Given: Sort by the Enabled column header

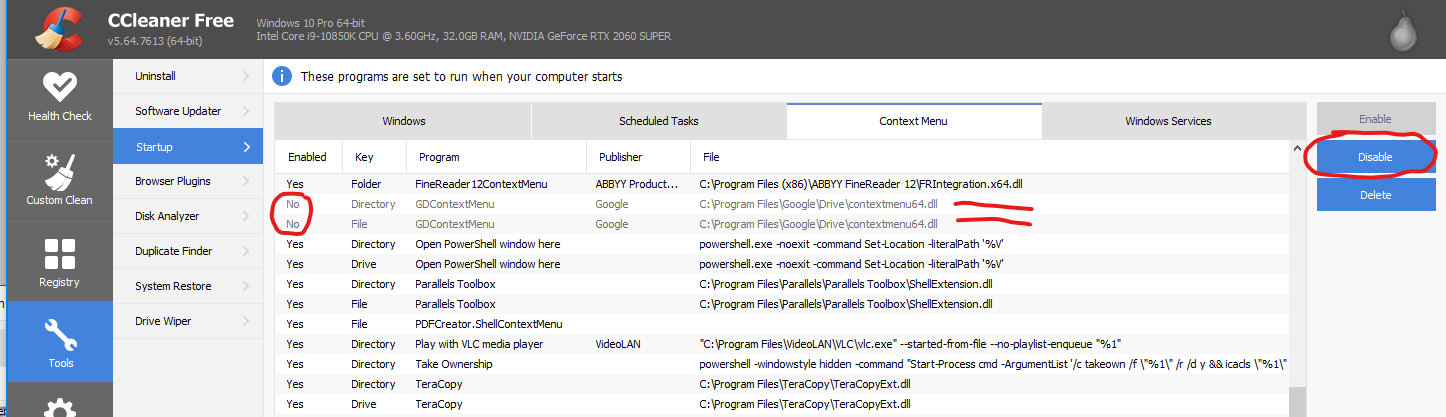Looking at the screenshot, I should click(x=309, y=157).
